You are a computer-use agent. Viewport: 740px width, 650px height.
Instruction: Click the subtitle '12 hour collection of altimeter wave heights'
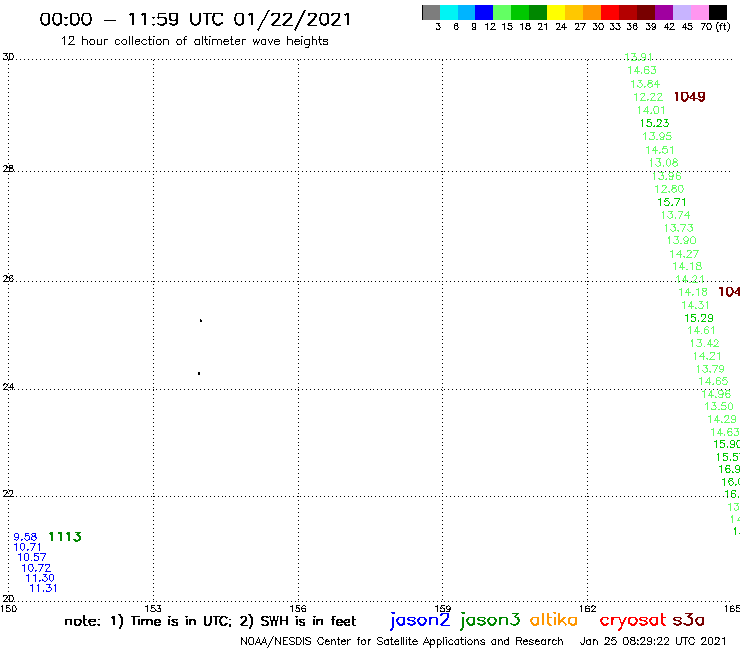(194, 42)
